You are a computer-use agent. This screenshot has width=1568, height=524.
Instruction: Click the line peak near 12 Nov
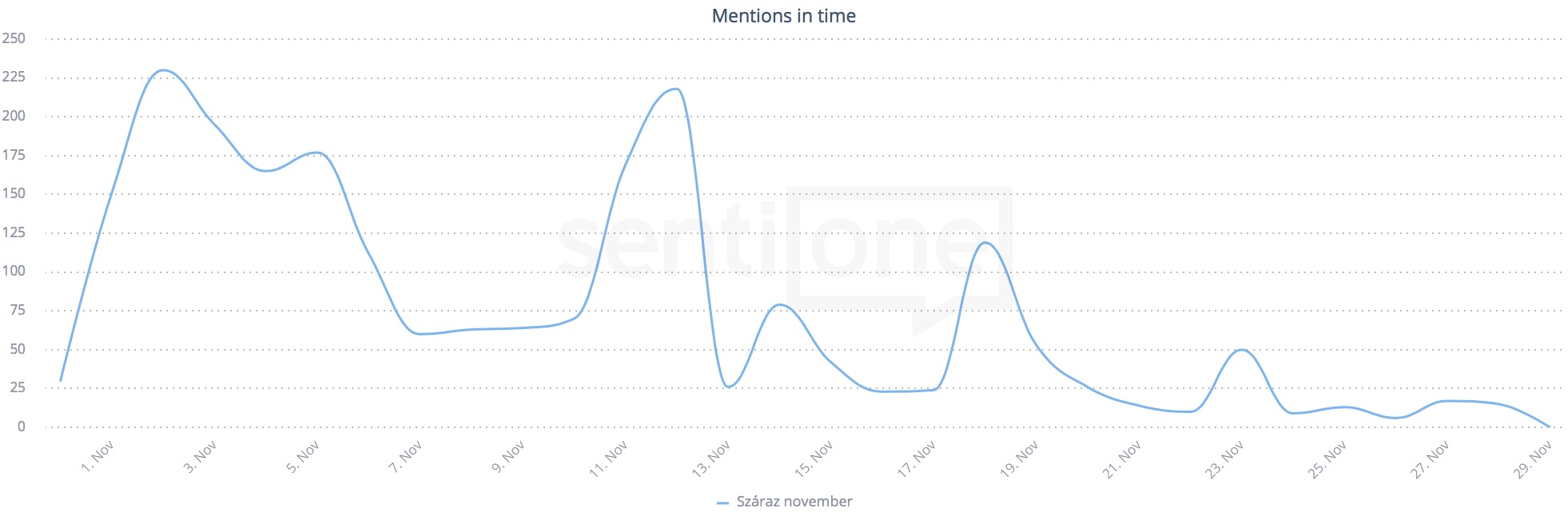coord(677,89)
